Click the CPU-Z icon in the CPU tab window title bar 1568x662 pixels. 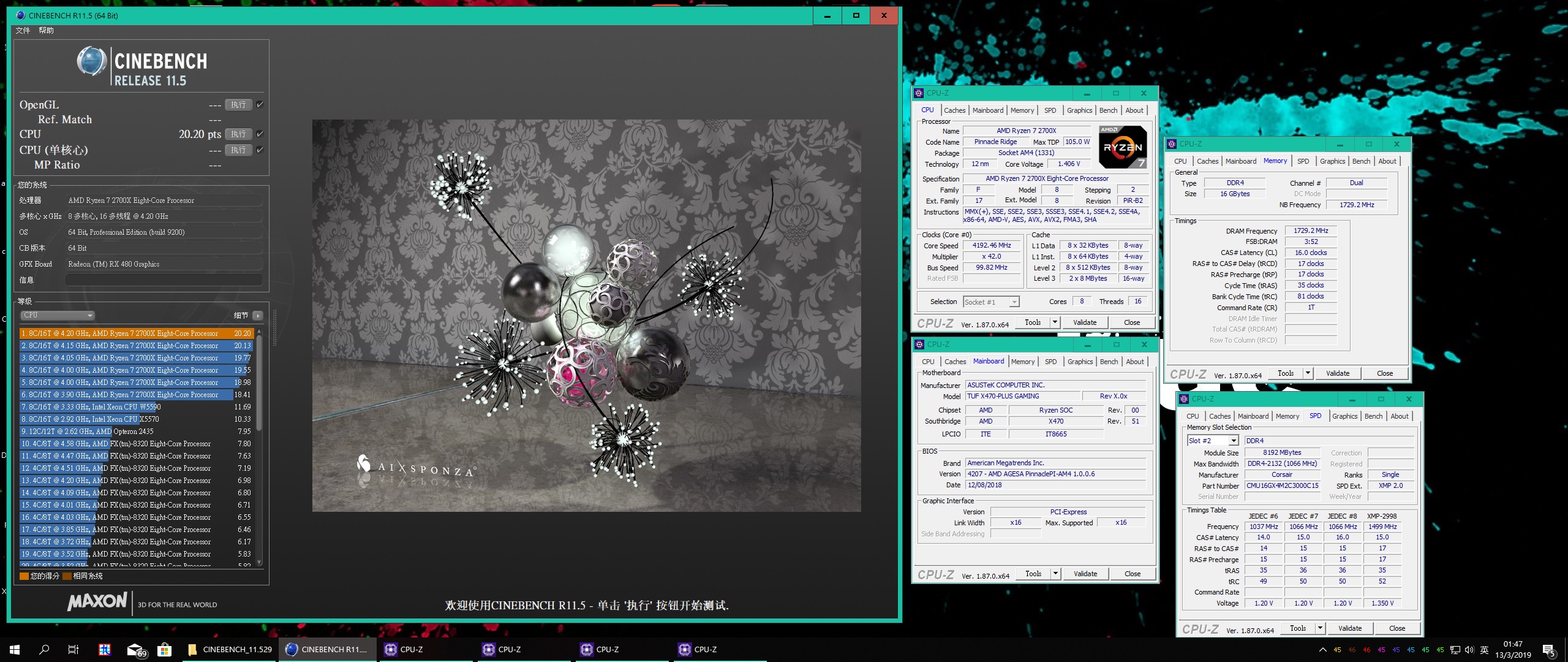click(919, 93)
